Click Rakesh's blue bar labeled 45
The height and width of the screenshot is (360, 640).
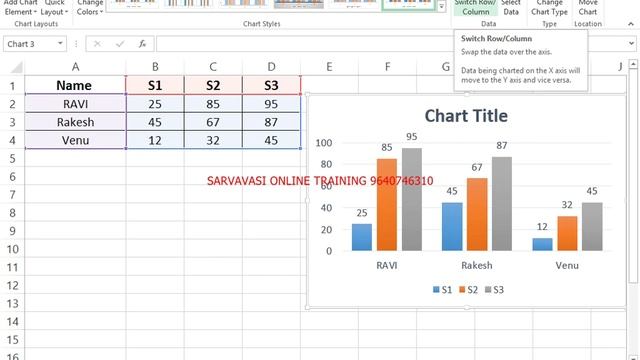452,227
